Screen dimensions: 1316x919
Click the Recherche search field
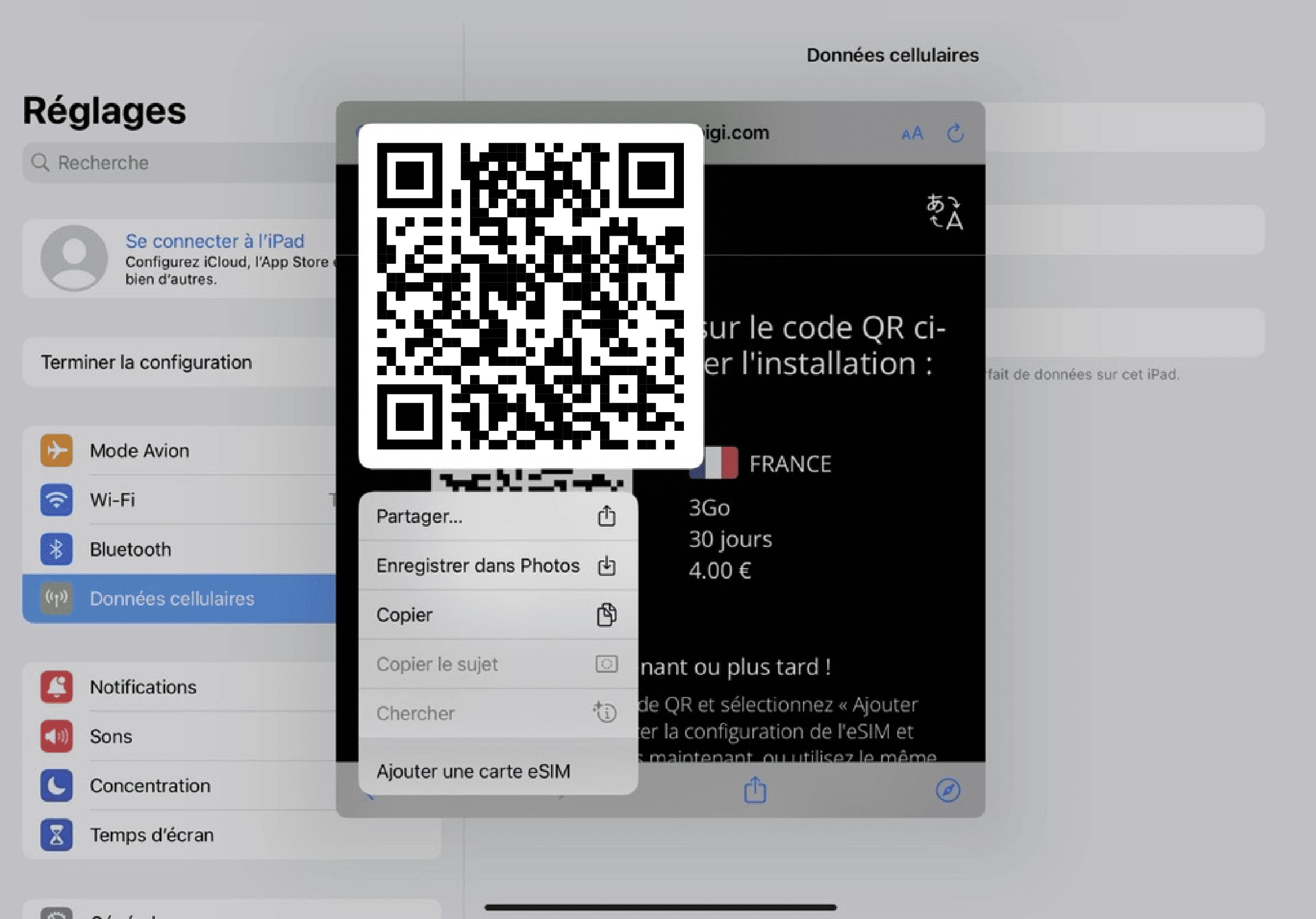coord(181,163)
